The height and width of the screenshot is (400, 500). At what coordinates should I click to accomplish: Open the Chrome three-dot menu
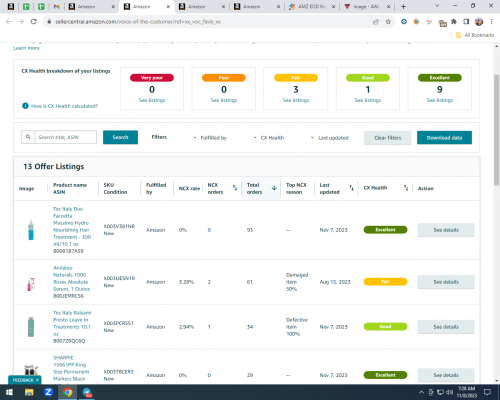(x=491, y=22)
